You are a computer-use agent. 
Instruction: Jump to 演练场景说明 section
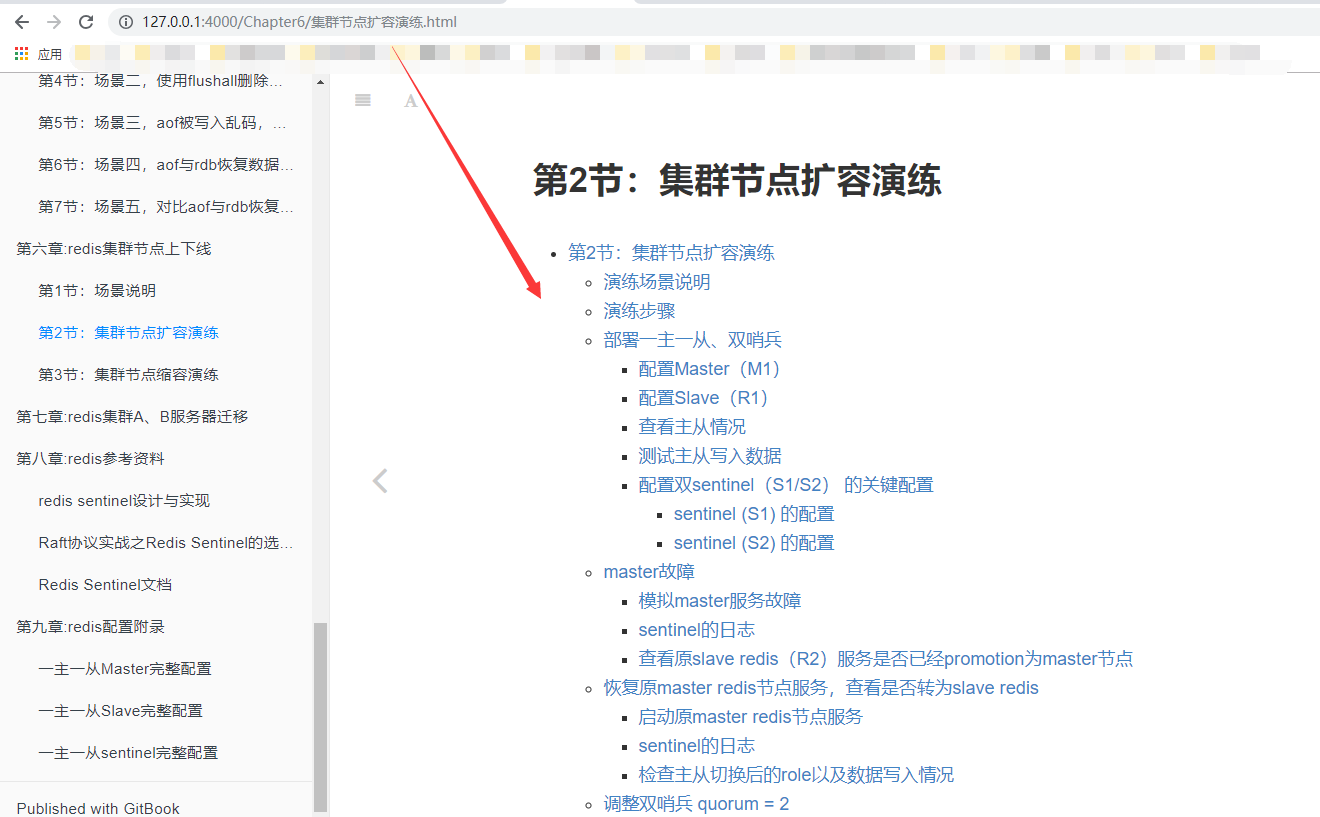tap(657, 282)
